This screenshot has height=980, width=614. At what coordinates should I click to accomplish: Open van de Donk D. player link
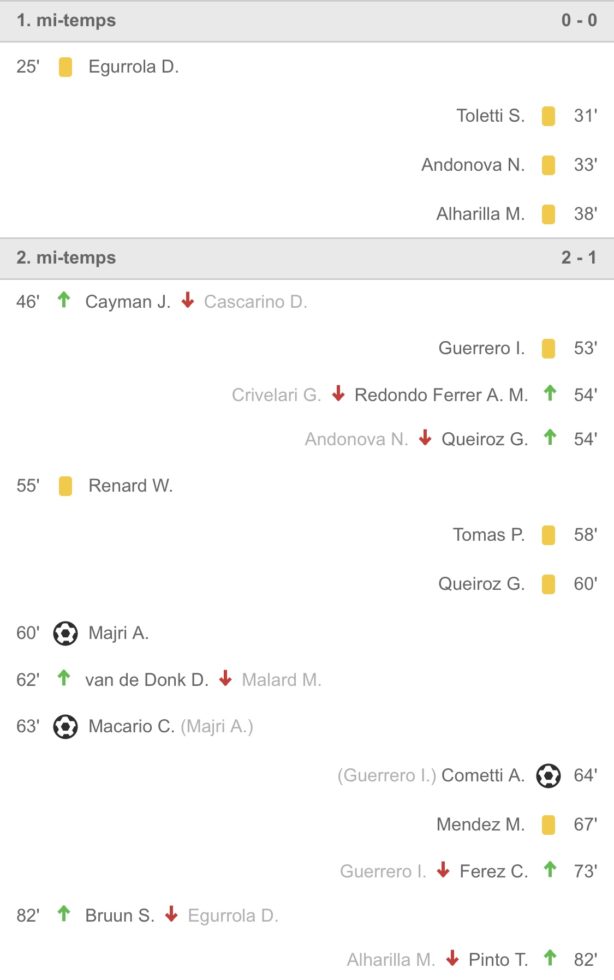click(146, 680)
